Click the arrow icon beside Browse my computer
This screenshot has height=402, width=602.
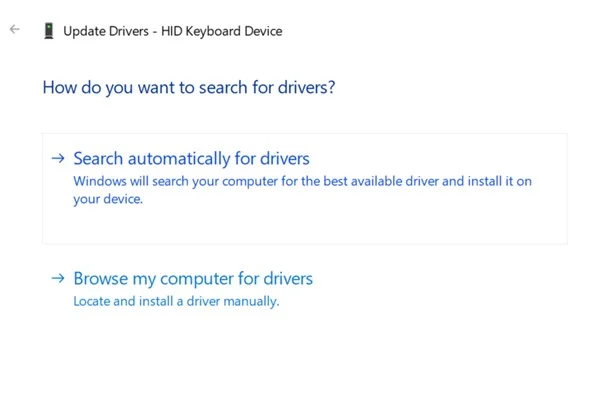[58, 278]
